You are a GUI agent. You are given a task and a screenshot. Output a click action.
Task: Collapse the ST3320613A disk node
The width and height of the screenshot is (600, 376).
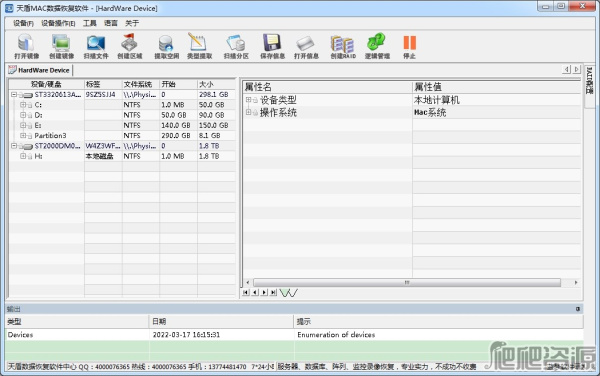point(14,94)
